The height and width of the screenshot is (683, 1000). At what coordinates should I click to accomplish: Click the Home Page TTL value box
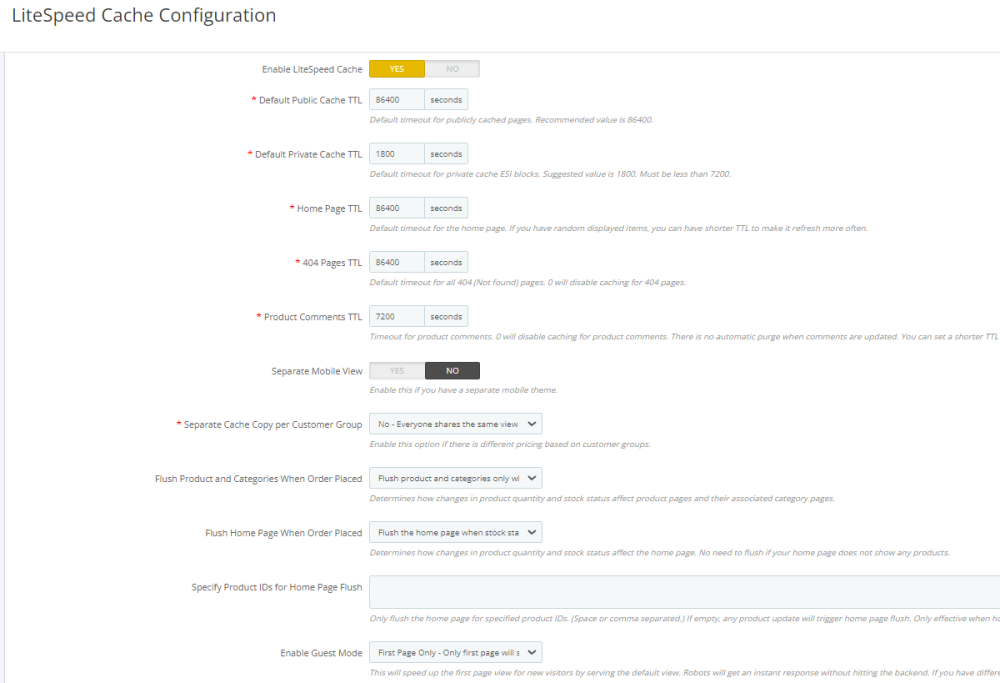coord(397,208)
